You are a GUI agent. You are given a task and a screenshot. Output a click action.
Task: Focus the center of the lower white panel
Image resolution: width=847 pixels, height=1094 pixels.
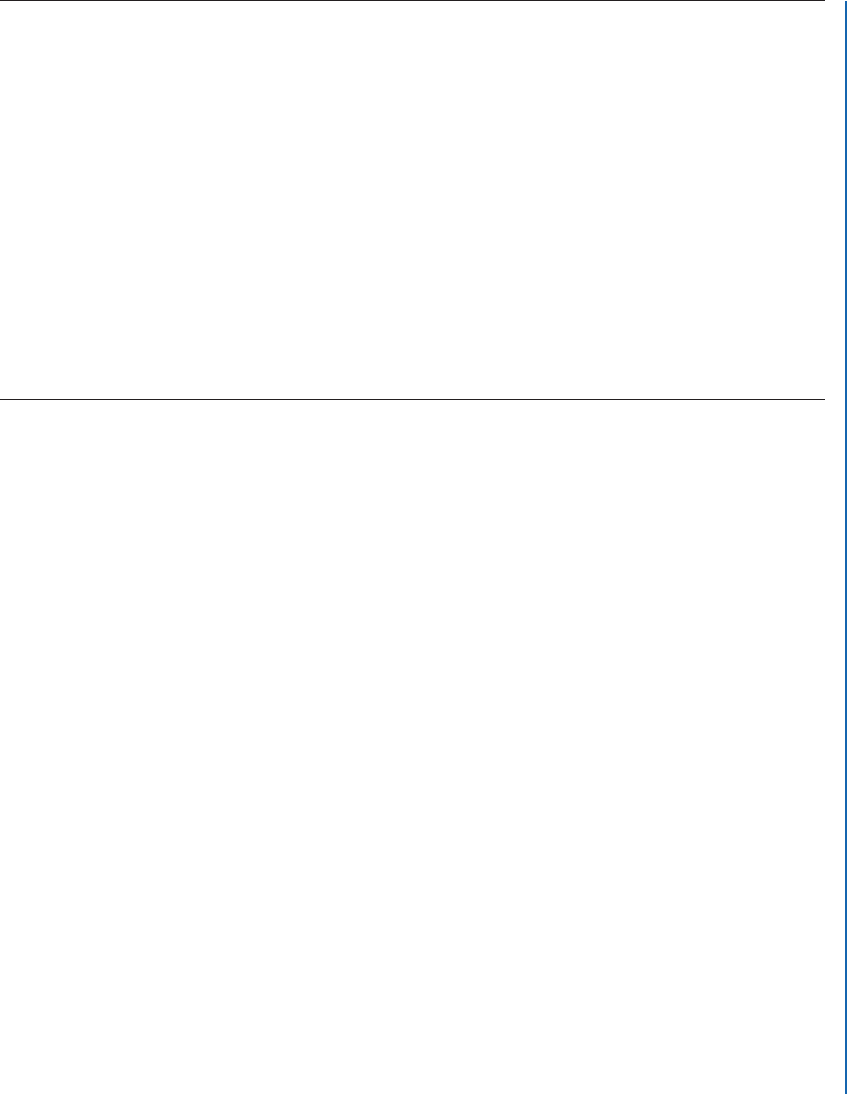[x=412, y=747]
